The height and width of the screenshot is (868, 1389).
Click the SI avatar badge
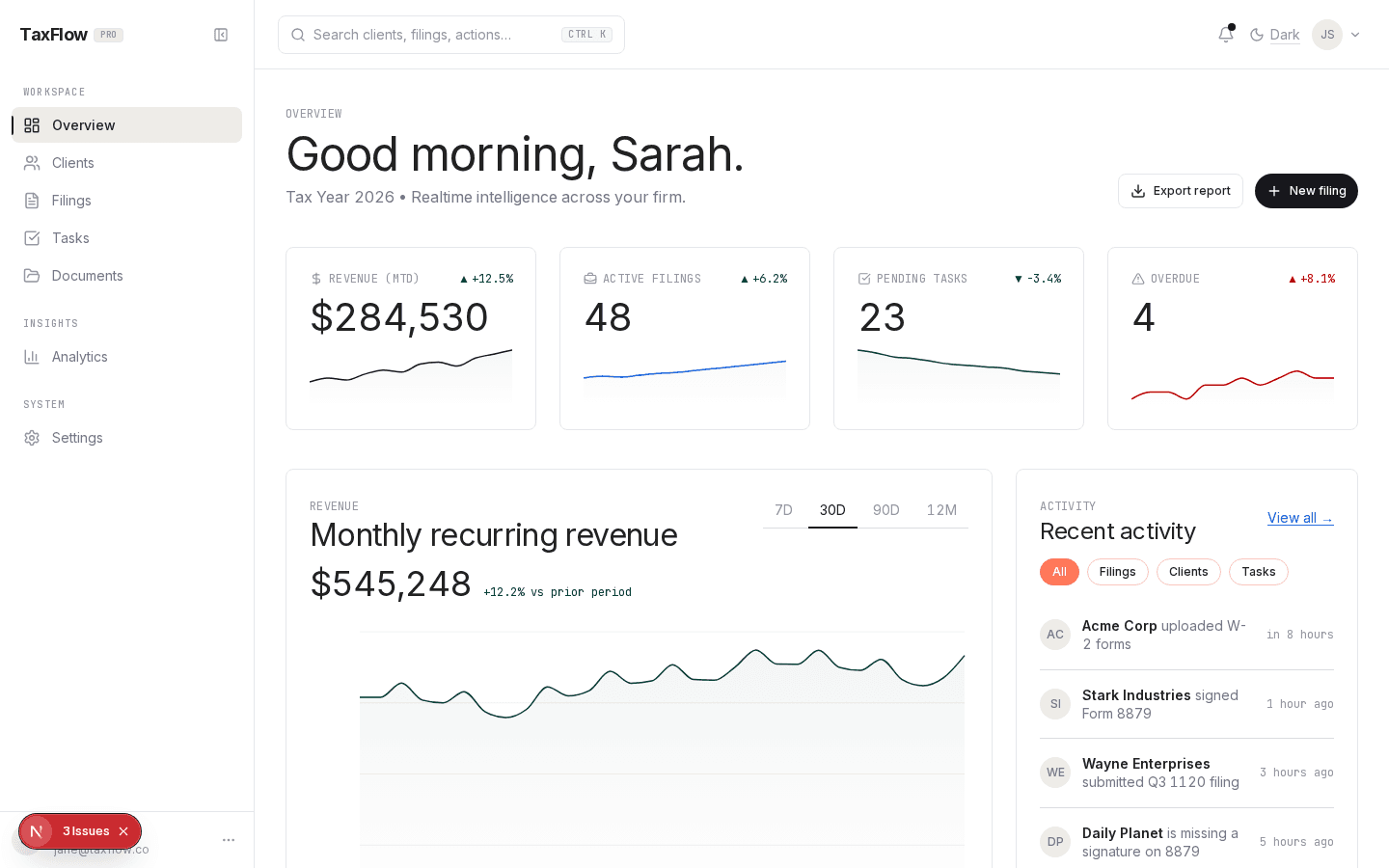click(1055, 704)
